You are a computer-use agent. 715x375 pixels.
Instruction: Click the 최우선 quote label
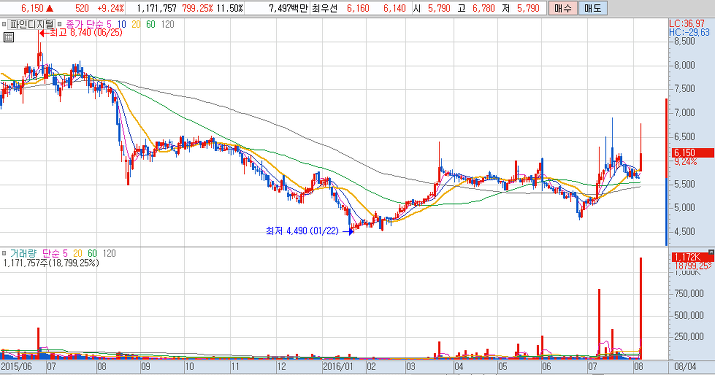coord(325,8)
